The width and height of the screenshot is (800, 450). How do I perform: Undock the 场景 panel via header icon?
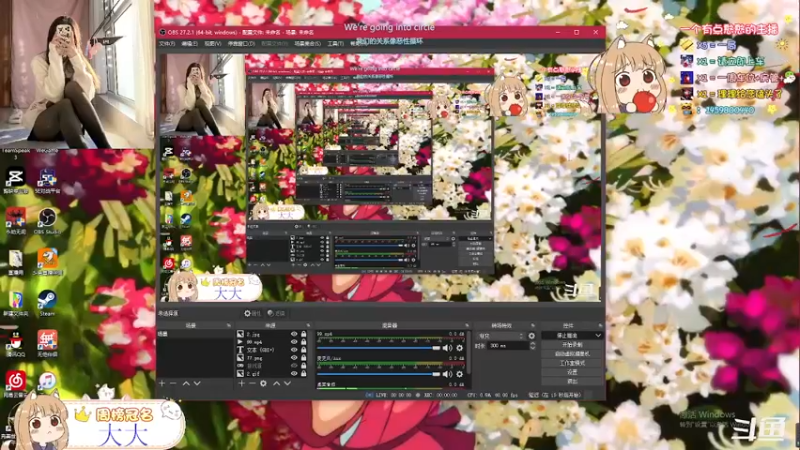pos(229,326)
